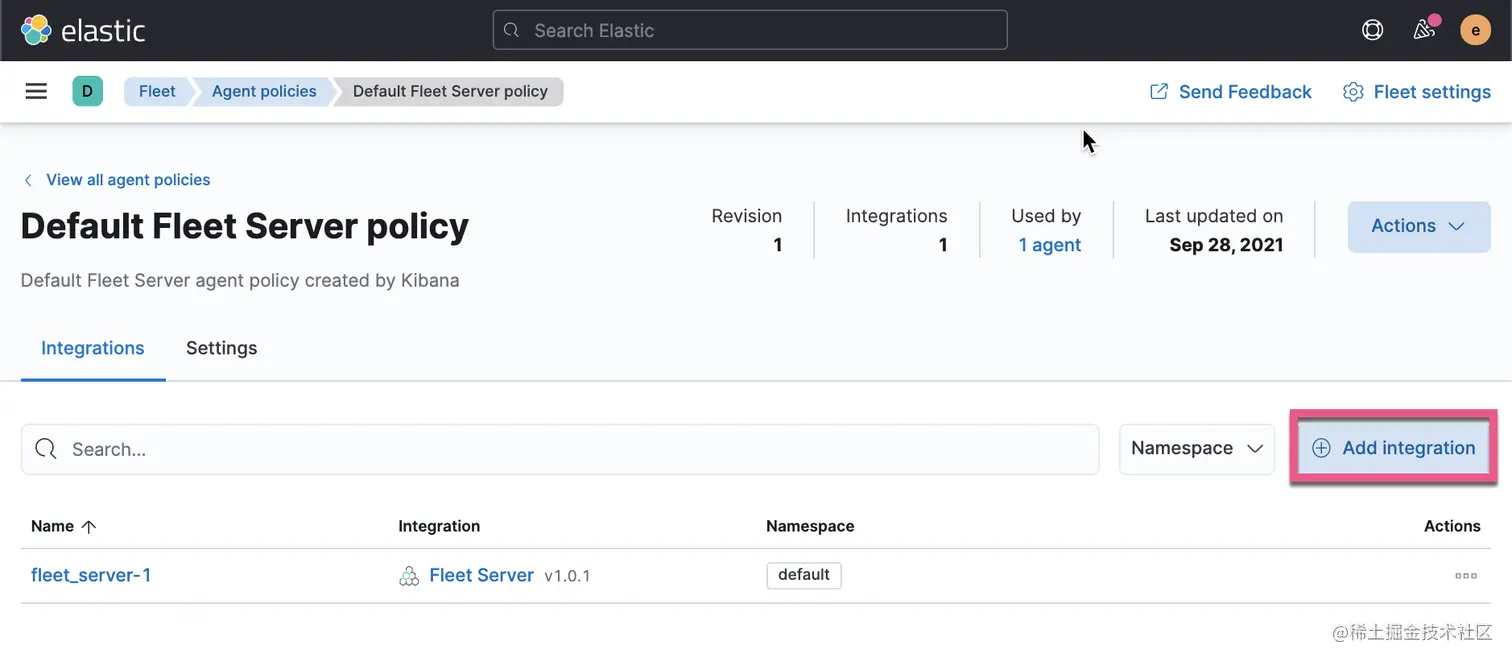The image size is (1512, 662).
Task: Open the help menu lifebuoy icon
Action: coord(1372,30)
